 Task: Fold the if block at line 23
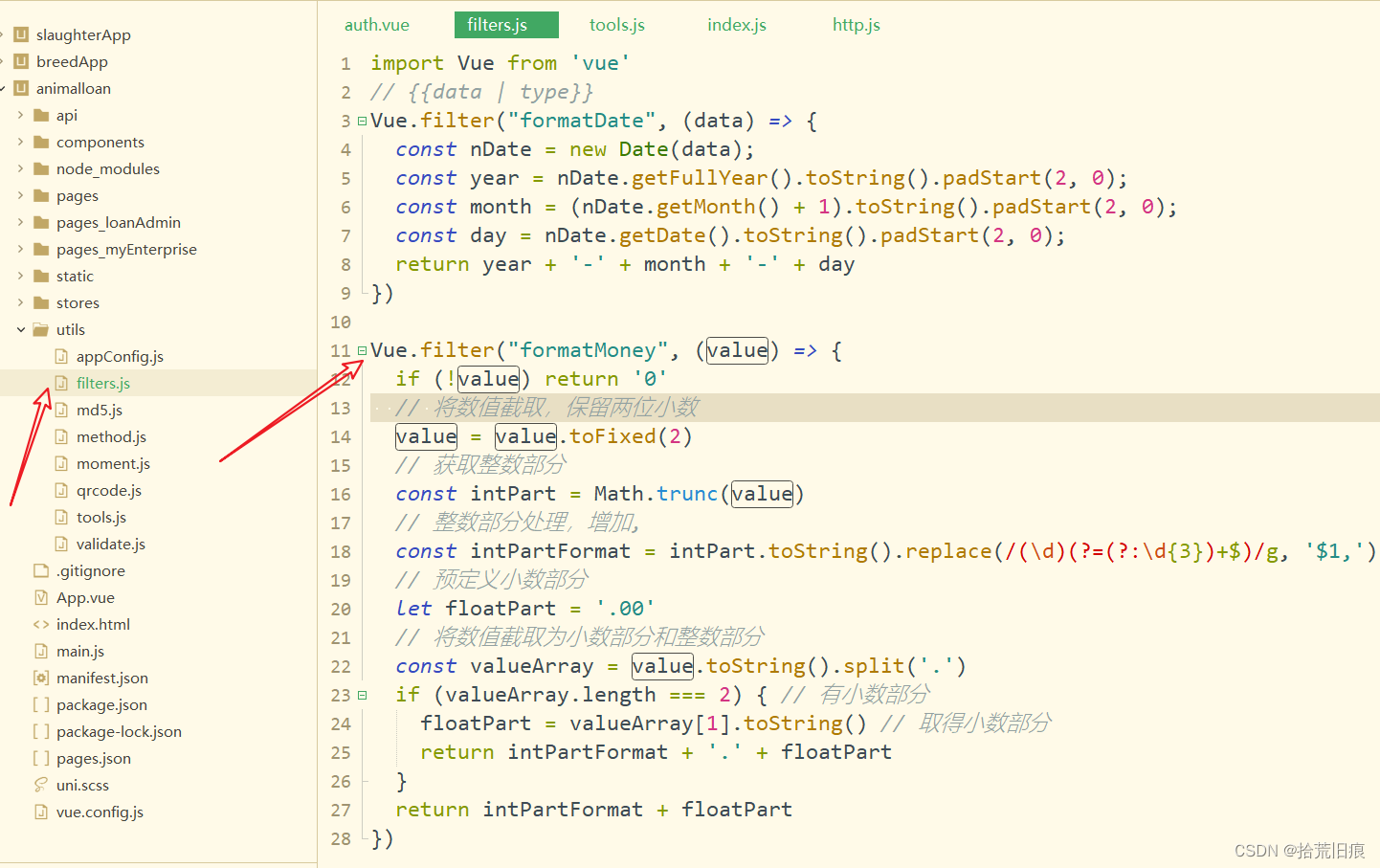pyautogui.click(x=362, y=695)
